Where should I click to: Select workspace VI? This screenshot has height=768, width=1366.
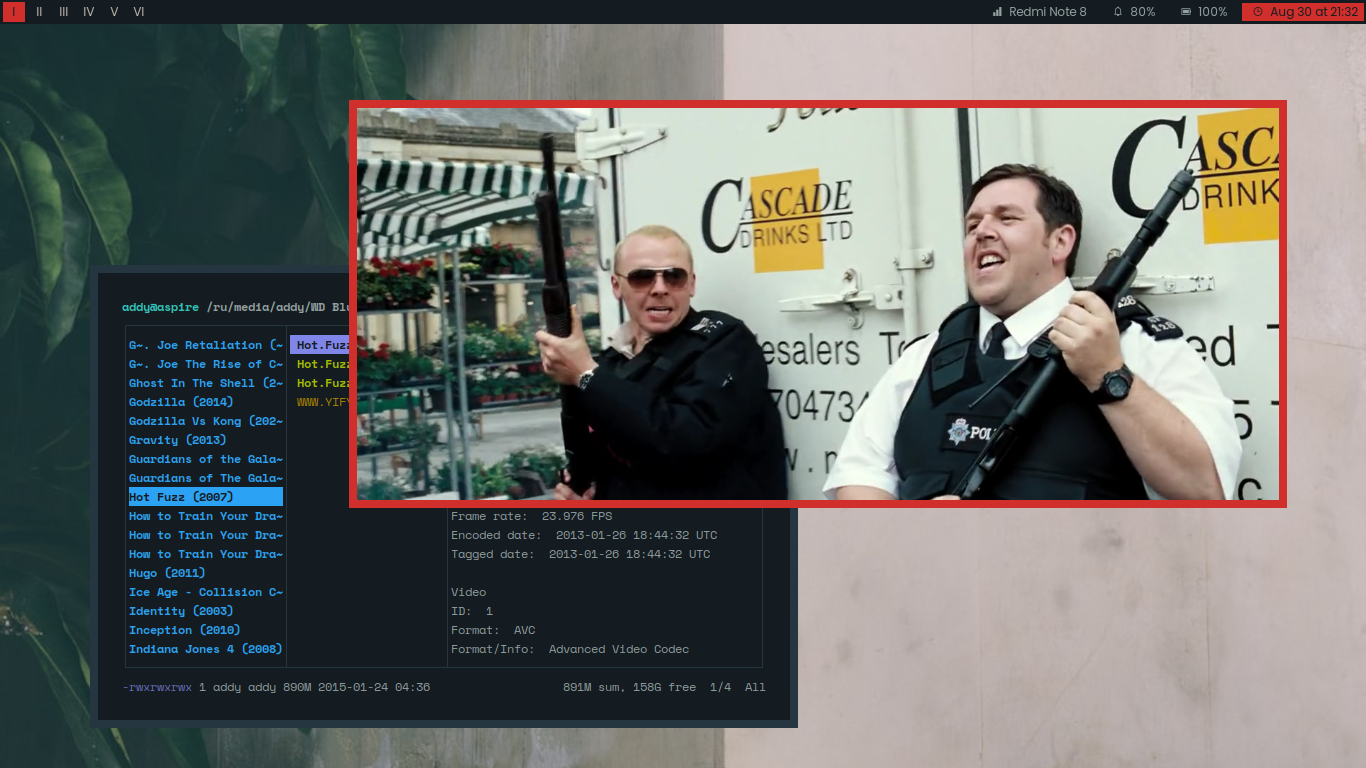point(139,12)
